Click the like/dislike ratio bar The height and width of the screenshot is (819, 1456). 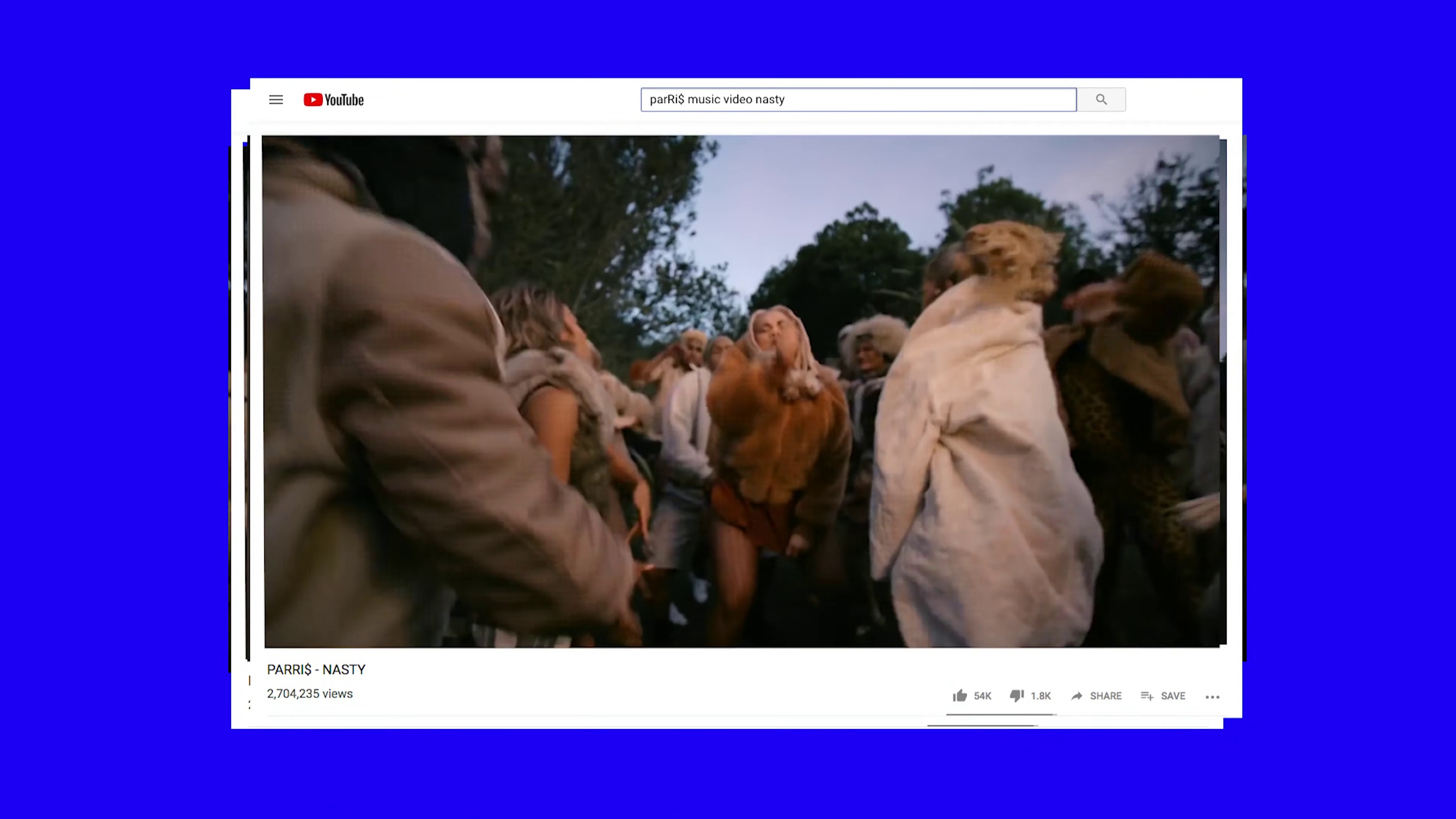tap(1001, 715)
